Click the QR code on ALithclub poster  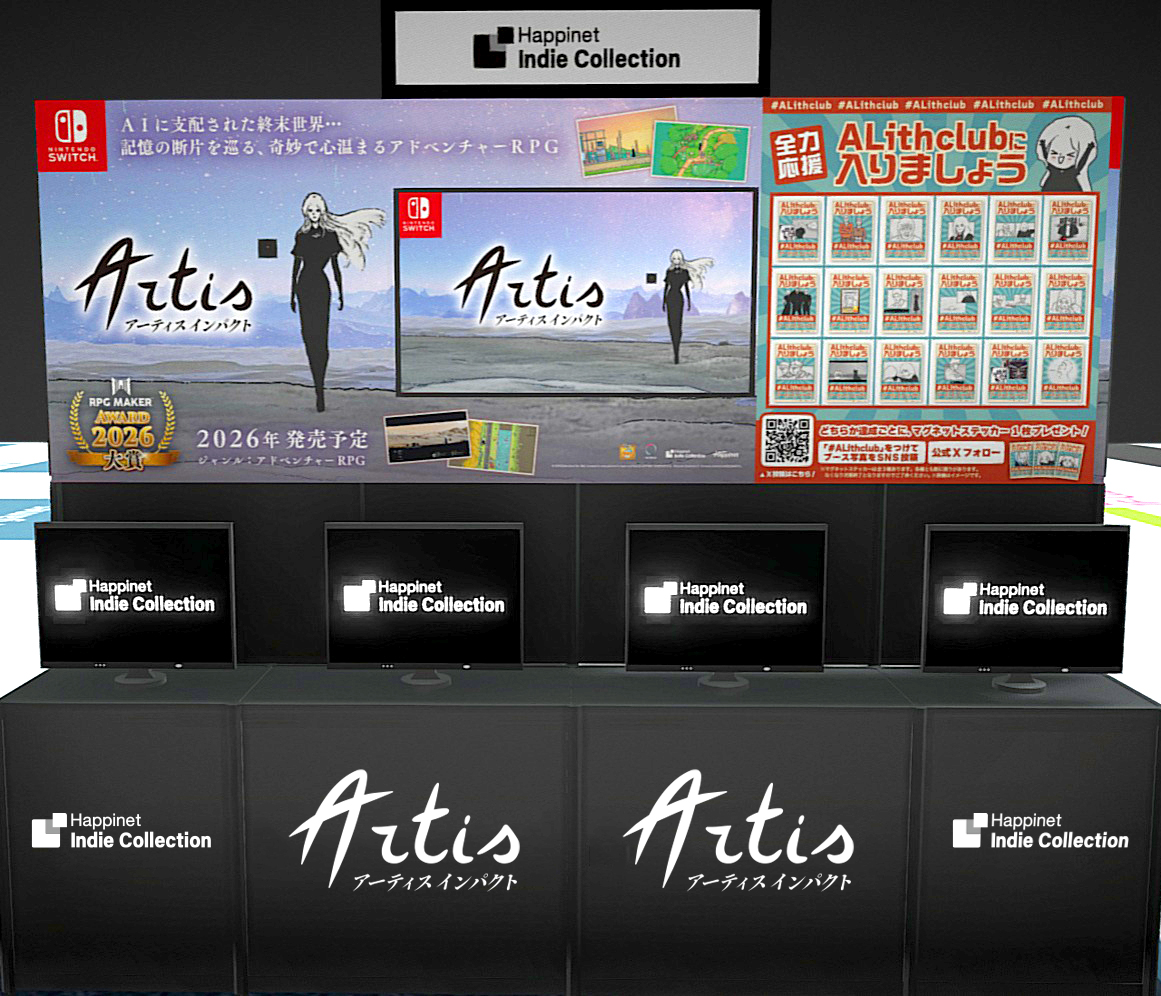click(787, 440)
